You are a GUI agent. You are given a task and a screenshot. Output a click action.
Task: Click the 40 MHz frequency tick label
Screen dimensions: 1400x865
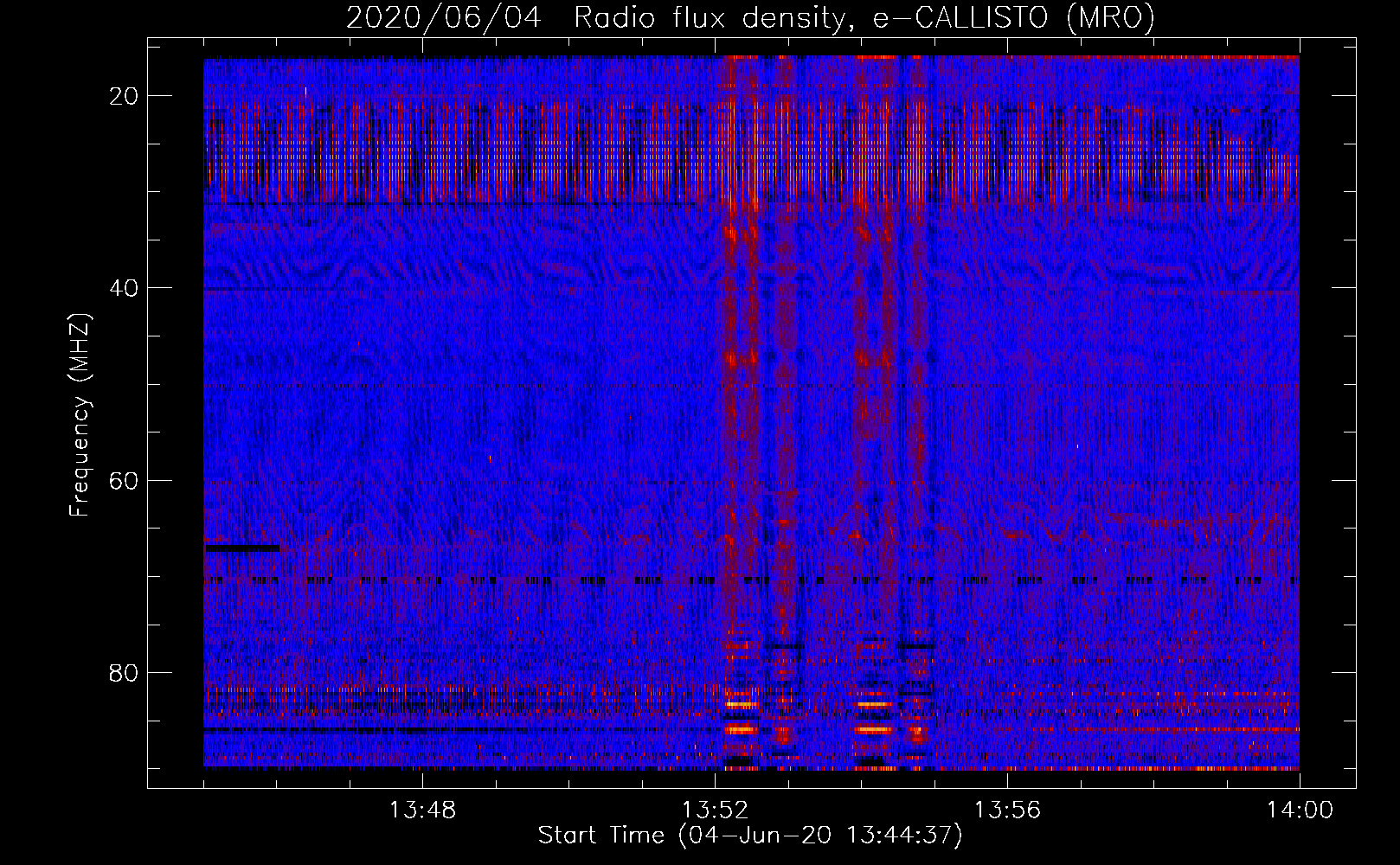click(x=125, y=288)
